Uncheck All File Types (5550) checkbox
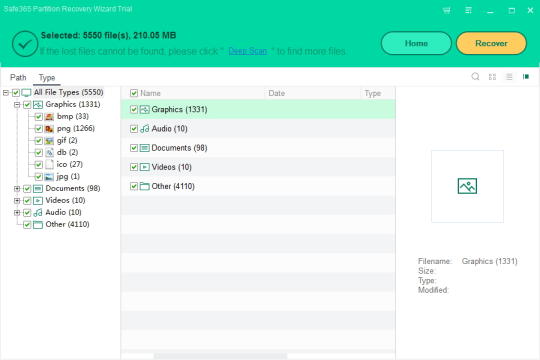Viewport: 540px width, 360px height. coord(16,93)
